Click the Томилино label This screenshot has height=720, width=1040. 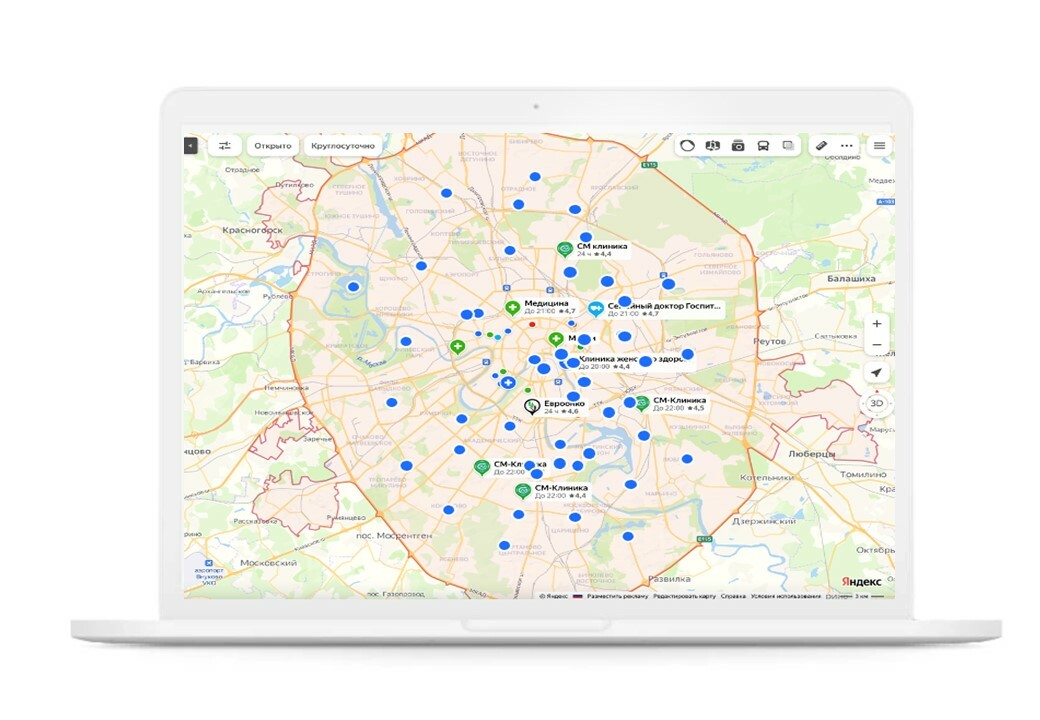coord(863,475)
